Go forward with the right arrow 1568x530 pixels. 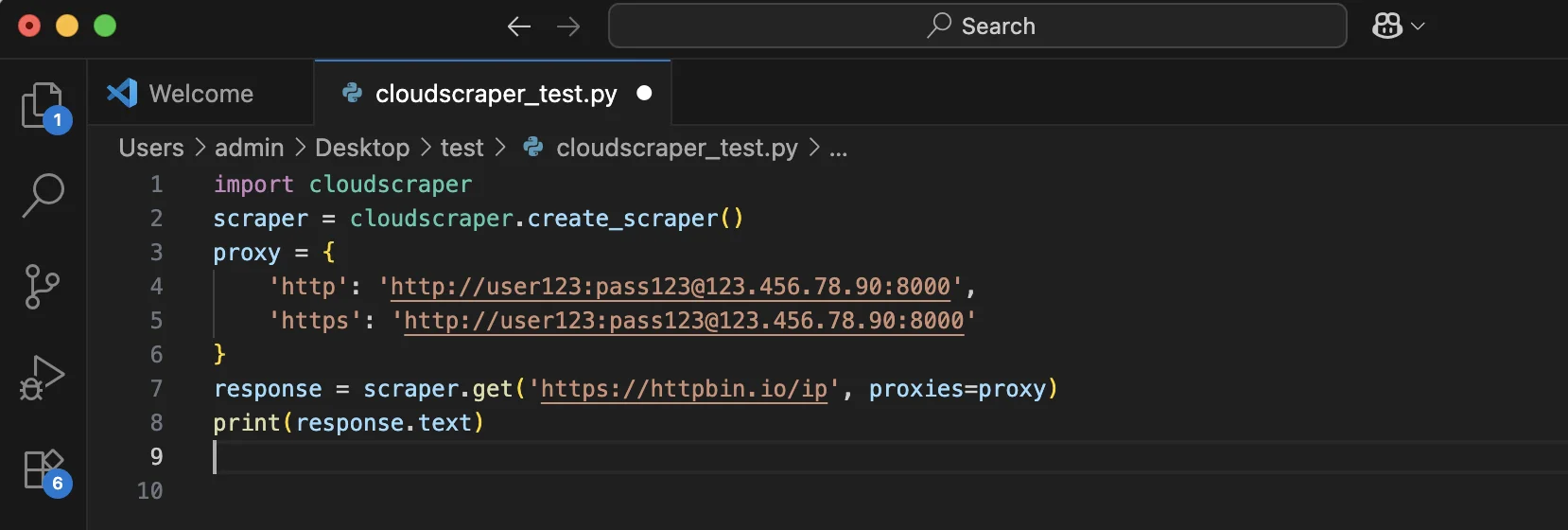point(568,26)
